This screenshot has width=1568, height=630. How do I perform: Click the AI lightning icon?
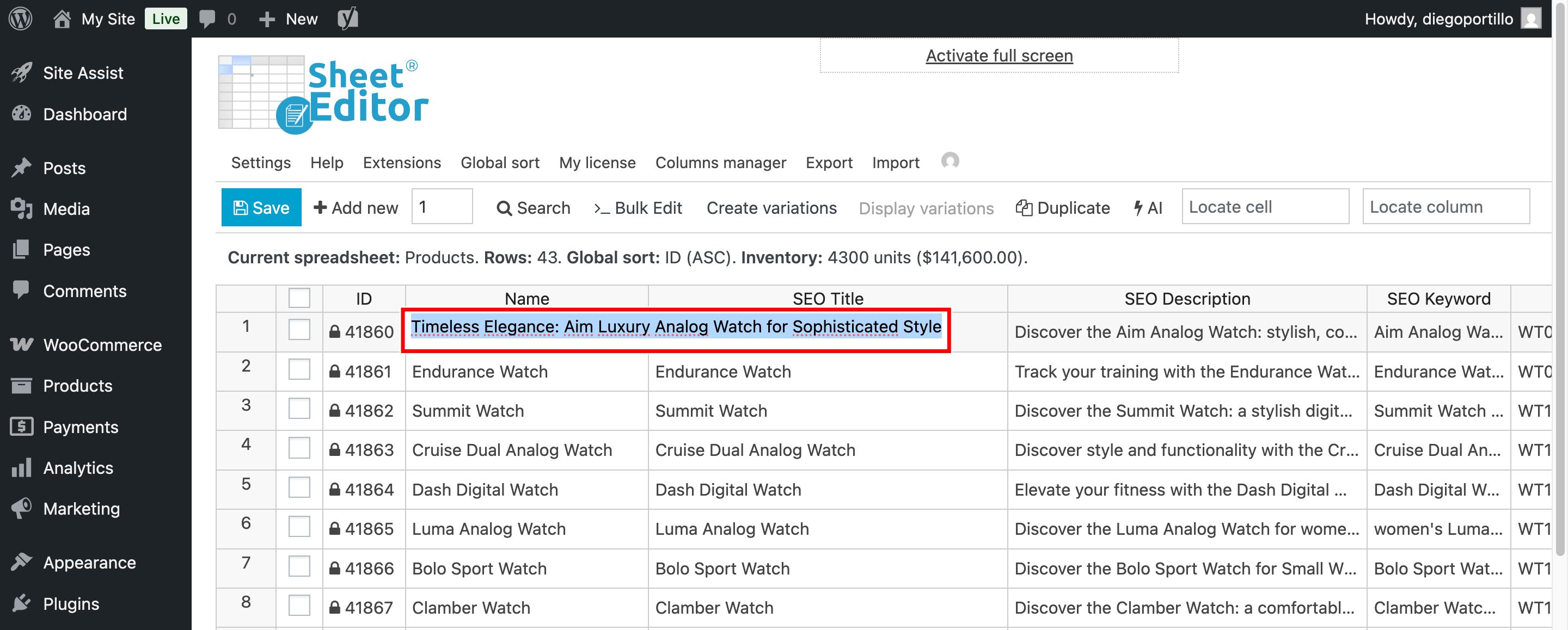(1137, 207)
